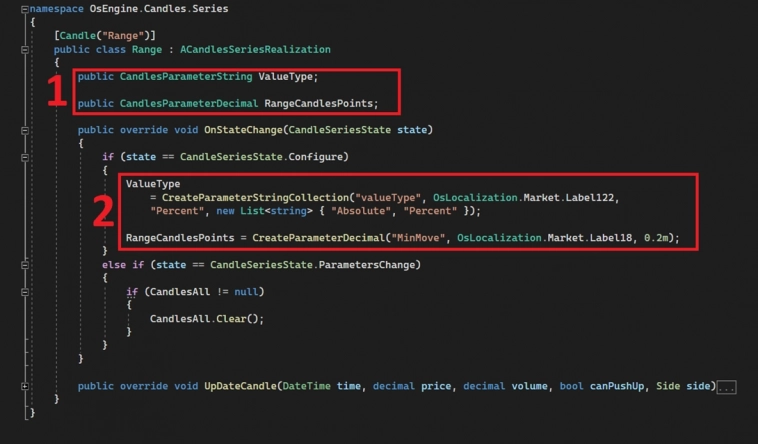Click the "valueType" string literal

(x=388, y=198)
